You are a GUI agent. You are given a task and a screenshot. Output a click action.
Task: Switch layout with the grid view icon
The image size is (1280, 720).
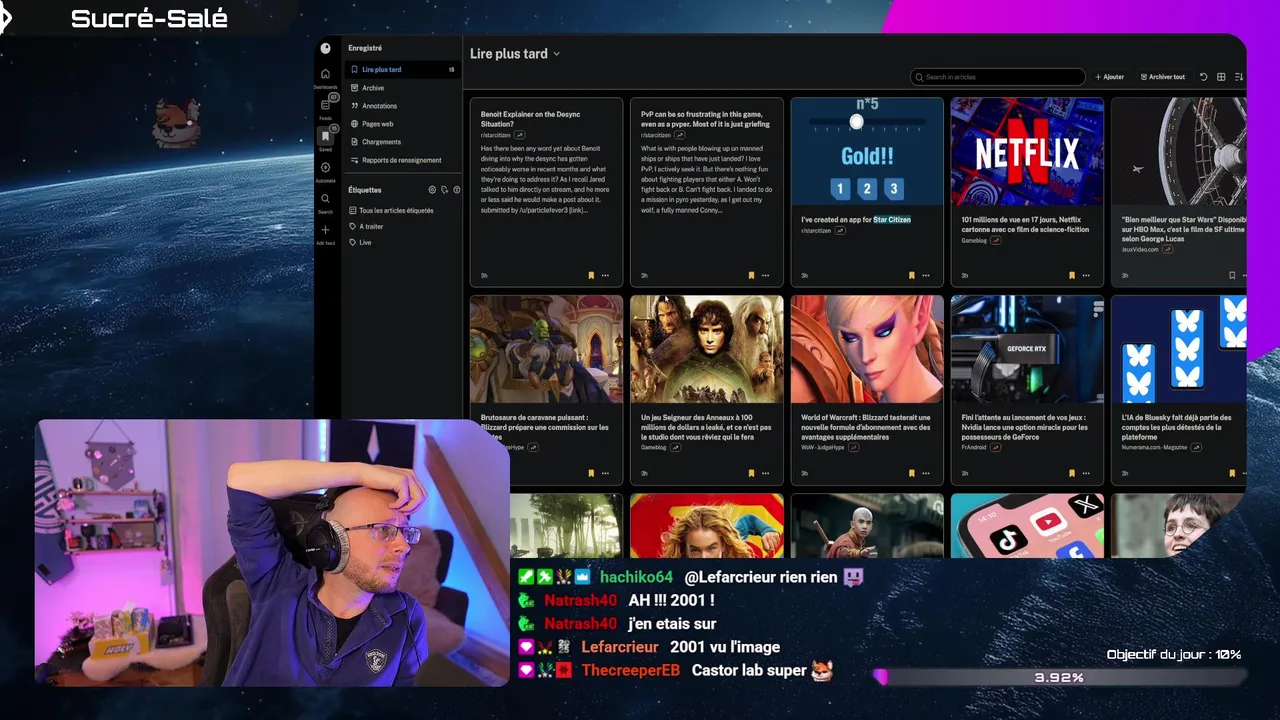click(x=1221, y=77)
